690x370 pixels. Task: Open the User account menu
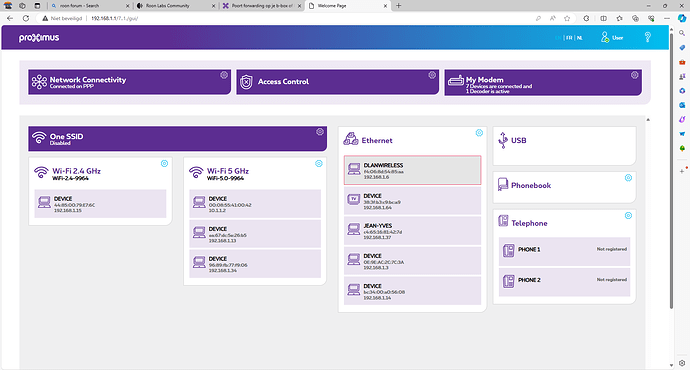[x=612, y=37]
